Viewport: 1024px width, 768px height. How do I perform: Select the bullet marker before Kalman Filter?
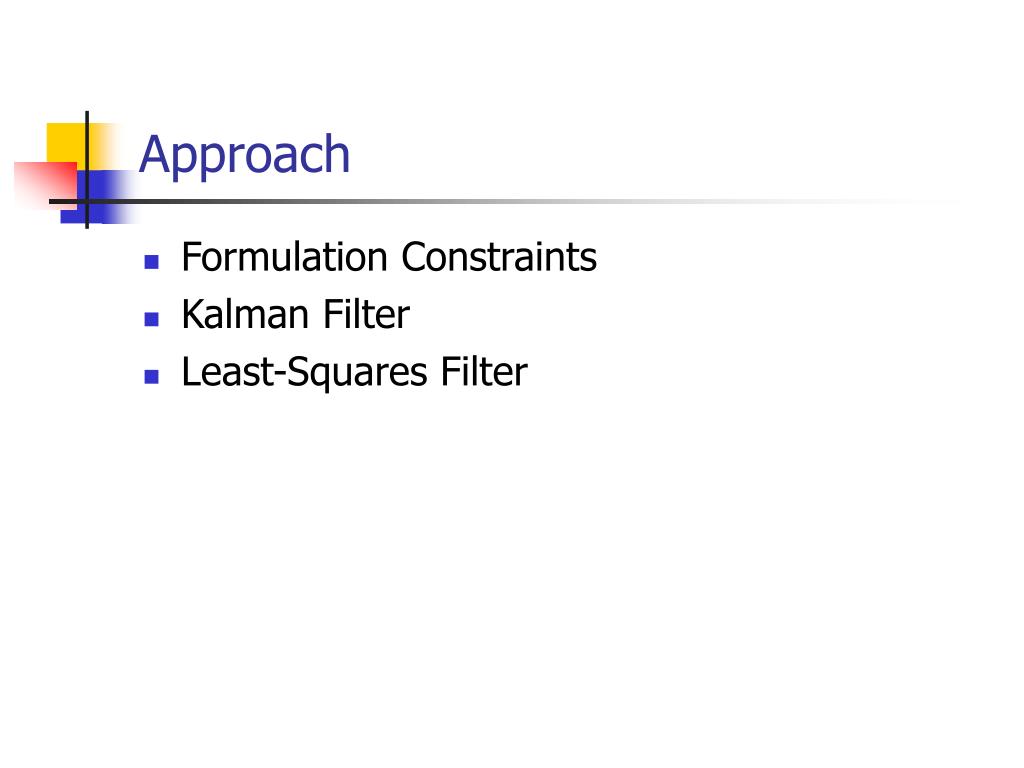point(152,319)
